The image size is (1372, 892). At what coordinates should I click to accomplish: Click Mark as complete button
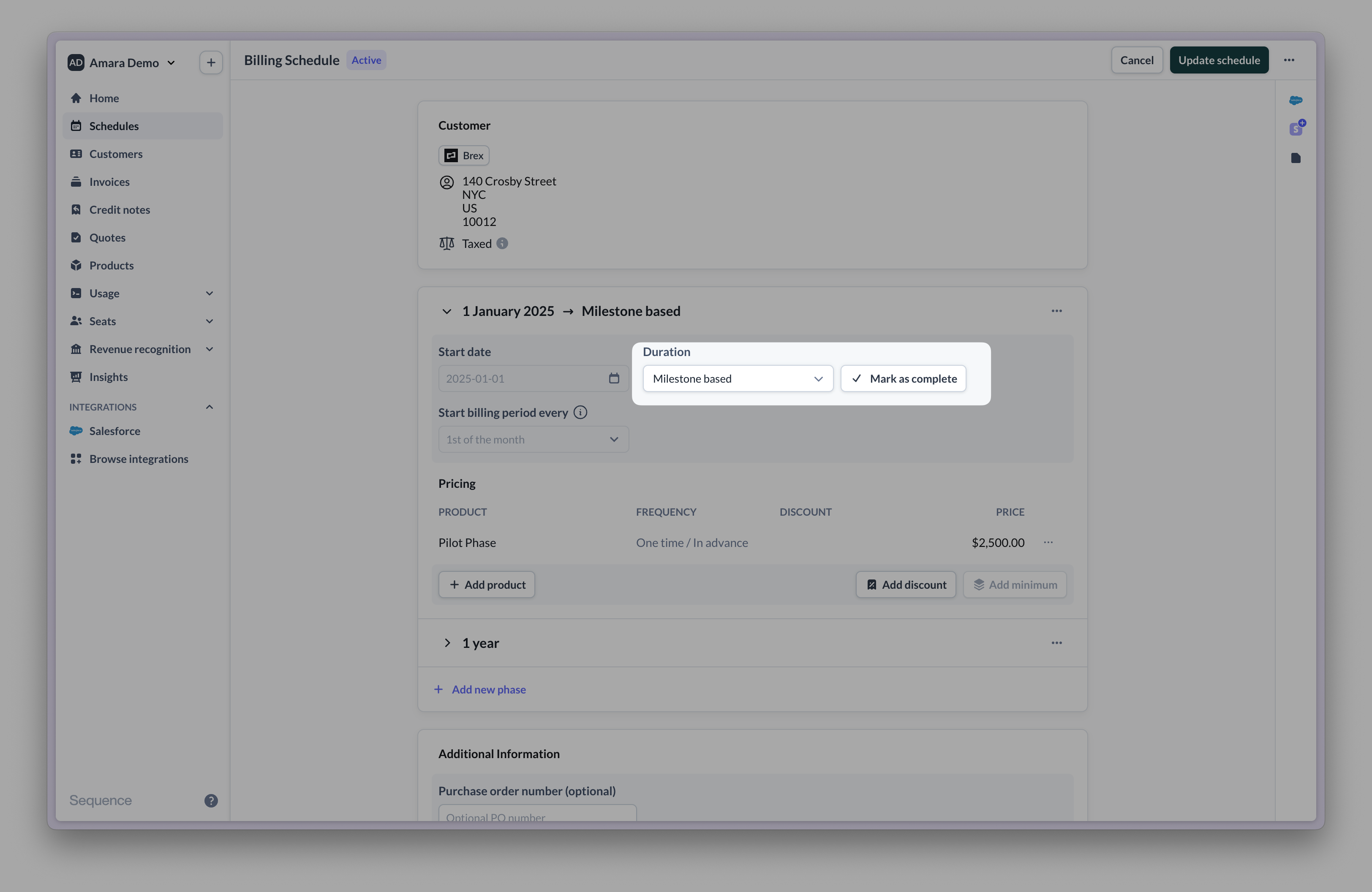click(903, 378)
